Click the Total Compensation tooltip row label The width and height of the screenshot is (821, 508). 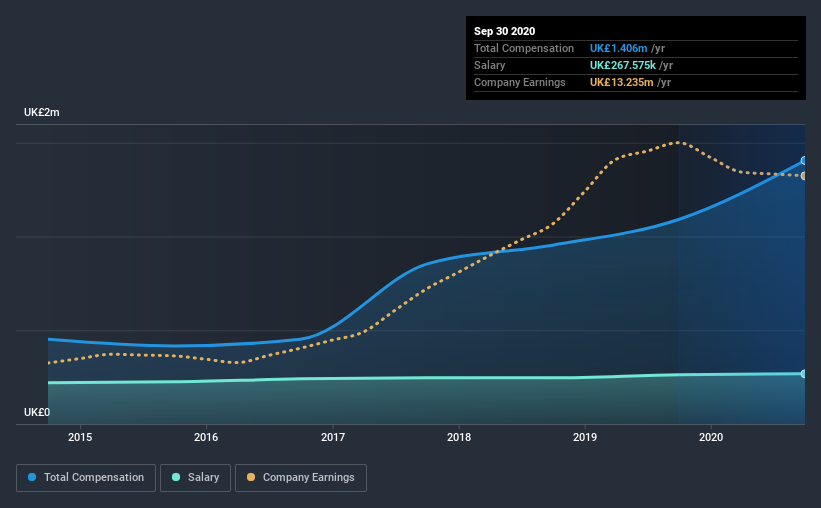[x=524, y=48]
